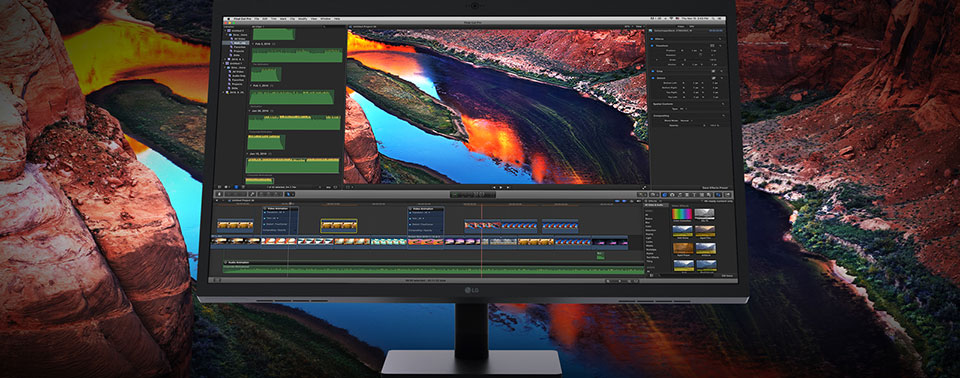Click the Import Media toolbar icon
Screen dimensions: 960x378
click(x=219, y=194)
